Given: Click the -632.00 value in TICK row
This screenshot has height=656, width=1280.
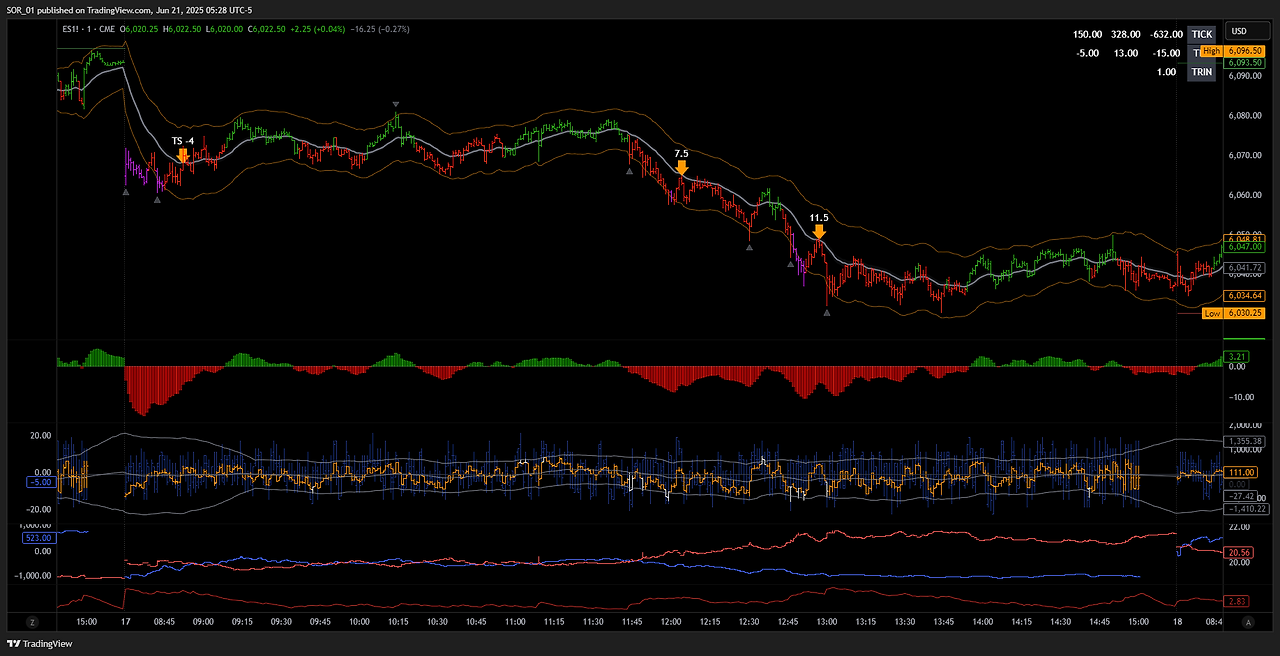Looking at the screenshot, I should (x=1166, y=34).
